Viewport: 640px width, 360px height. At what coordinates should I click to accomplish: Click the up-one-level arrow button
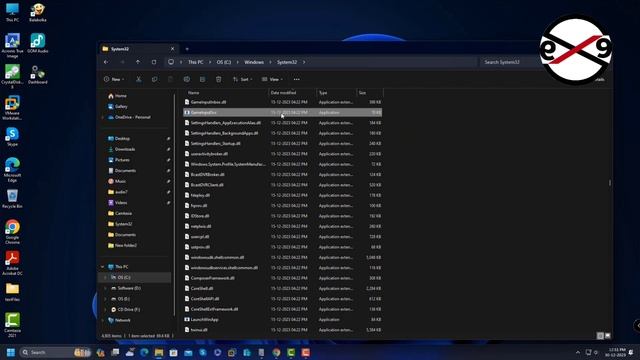click(138, 62)
